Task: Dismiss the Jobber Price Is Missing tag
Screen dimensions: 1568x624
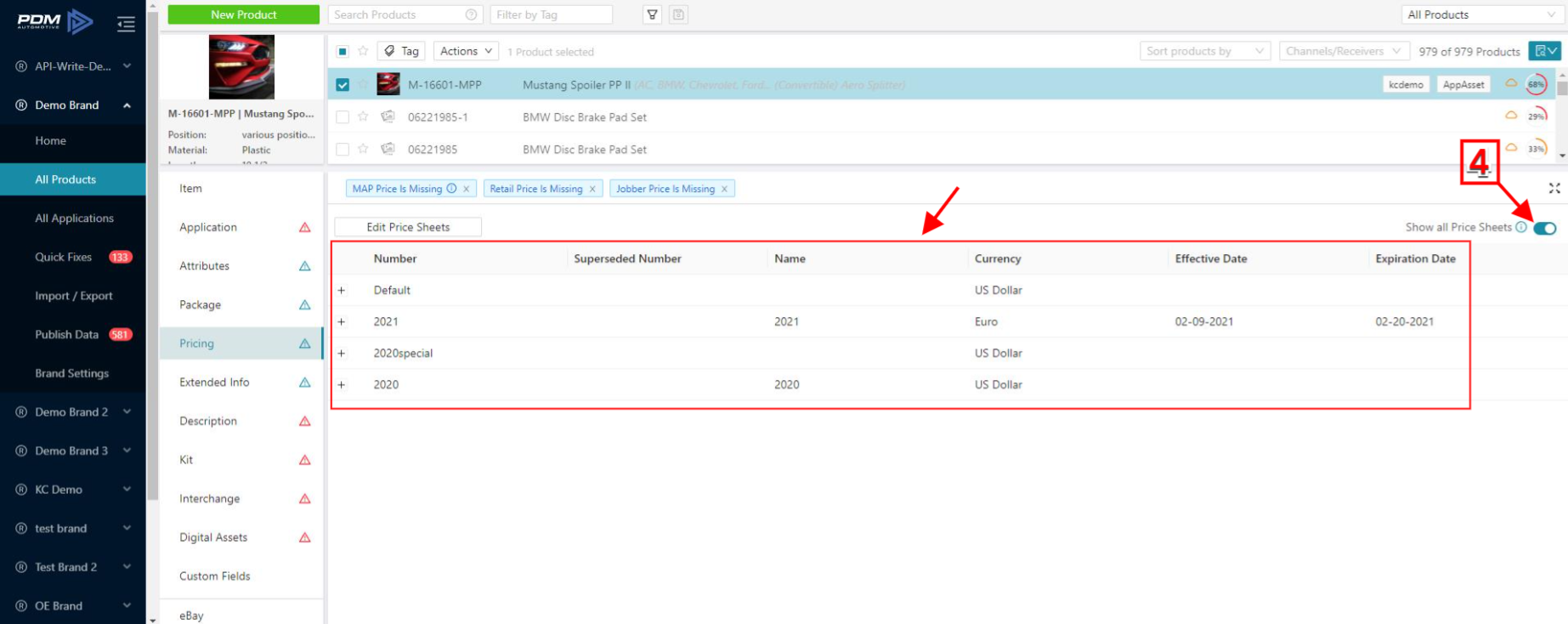Action: click(724, 189)
